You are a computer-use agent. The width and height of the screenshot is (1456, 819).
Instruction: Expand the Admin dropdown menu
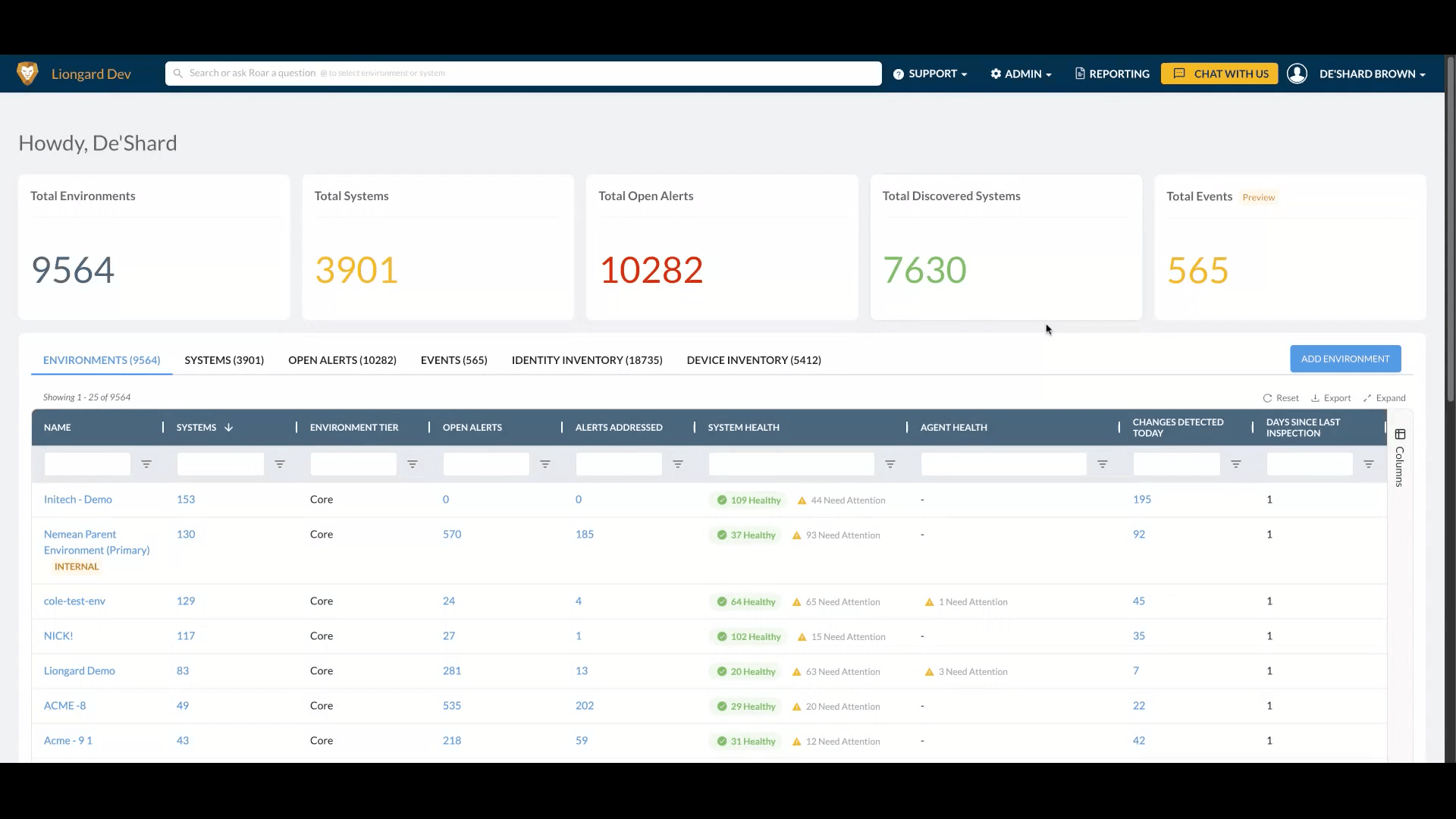pyautogui.click(x=1021, y=74)
